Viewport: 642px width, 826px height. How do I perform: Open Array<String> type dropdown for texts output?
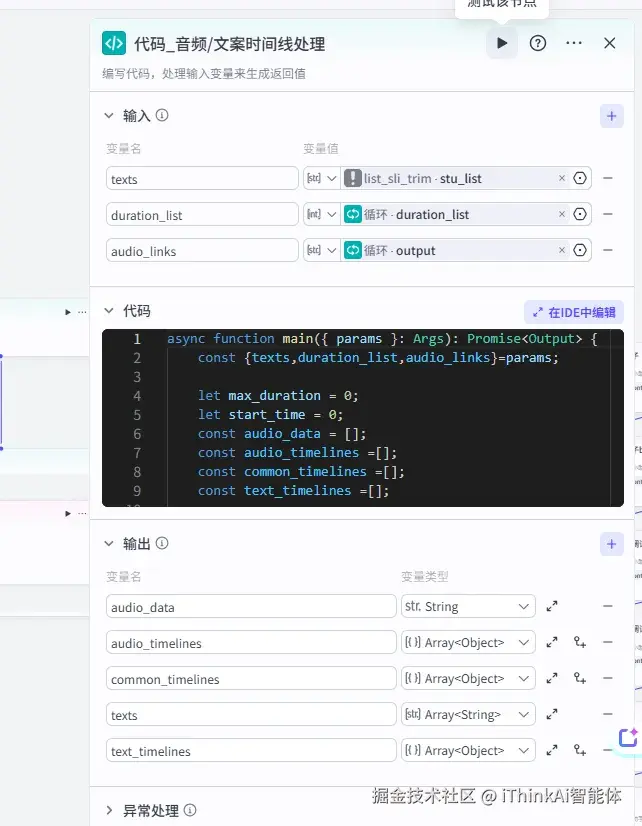coord(468,714)
